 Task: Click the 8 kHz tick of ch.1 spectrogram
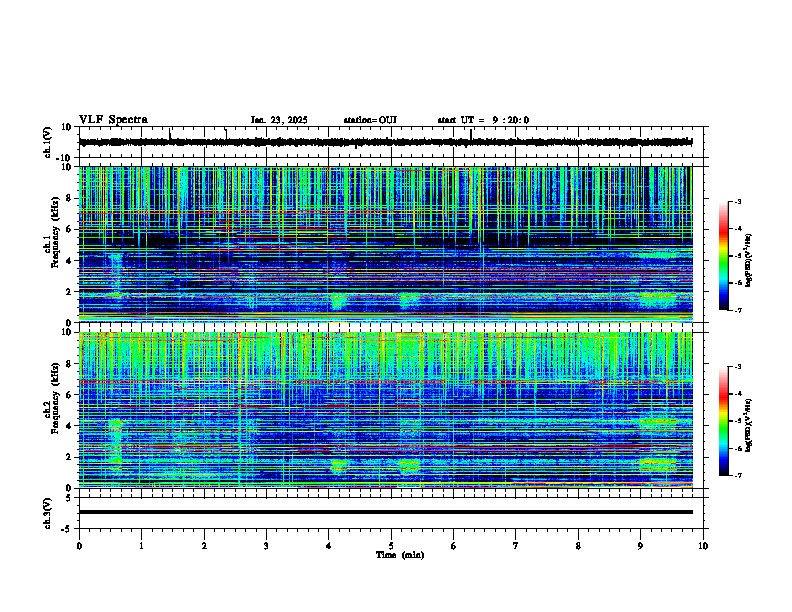click(70, 198)
